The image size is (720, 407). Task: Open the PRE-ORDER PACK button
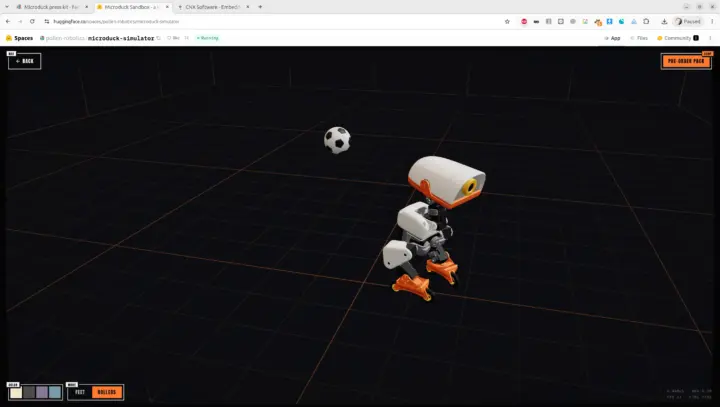point(686,61)
